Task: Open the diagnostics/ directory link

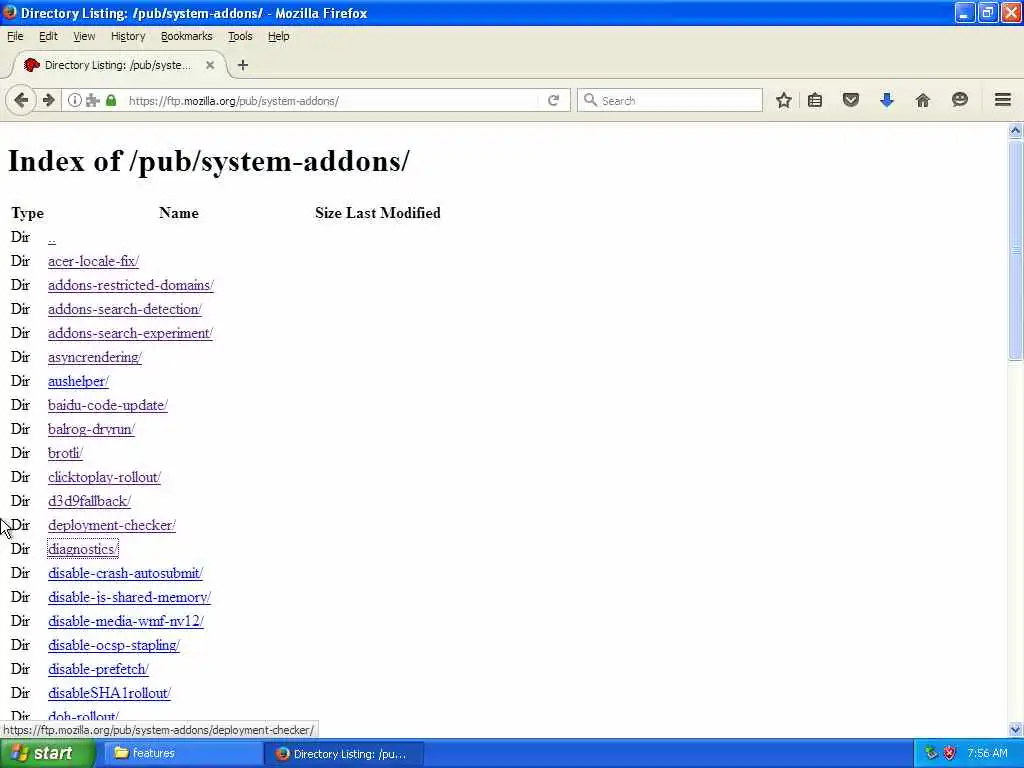Action: [83, 549]
